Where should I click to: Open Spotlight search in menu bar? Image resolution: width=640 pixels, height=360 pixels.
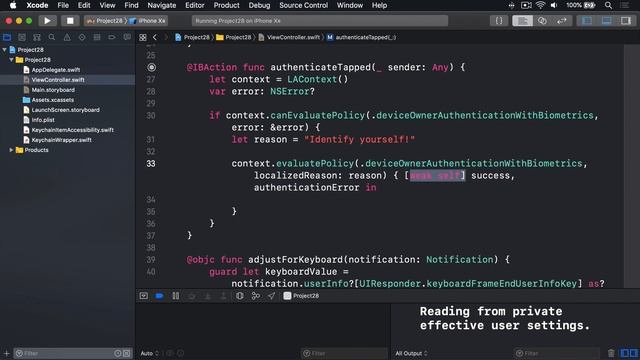pos(608,5)
